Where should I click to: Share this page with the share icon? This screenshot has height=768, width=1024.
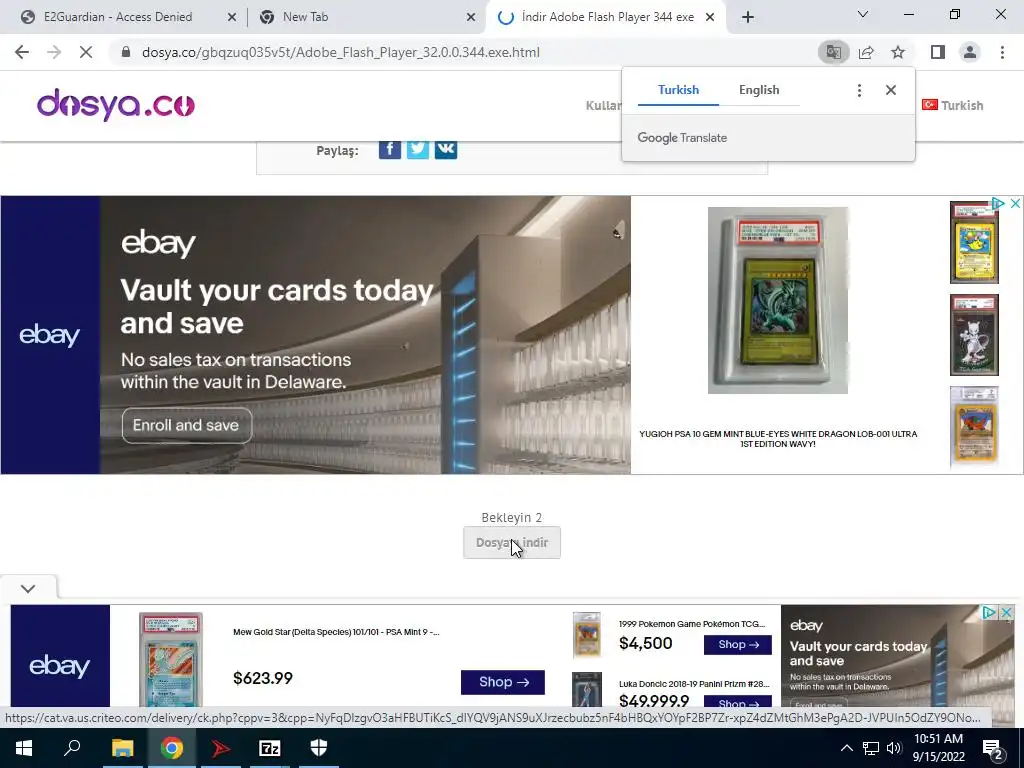pos(866,52)
